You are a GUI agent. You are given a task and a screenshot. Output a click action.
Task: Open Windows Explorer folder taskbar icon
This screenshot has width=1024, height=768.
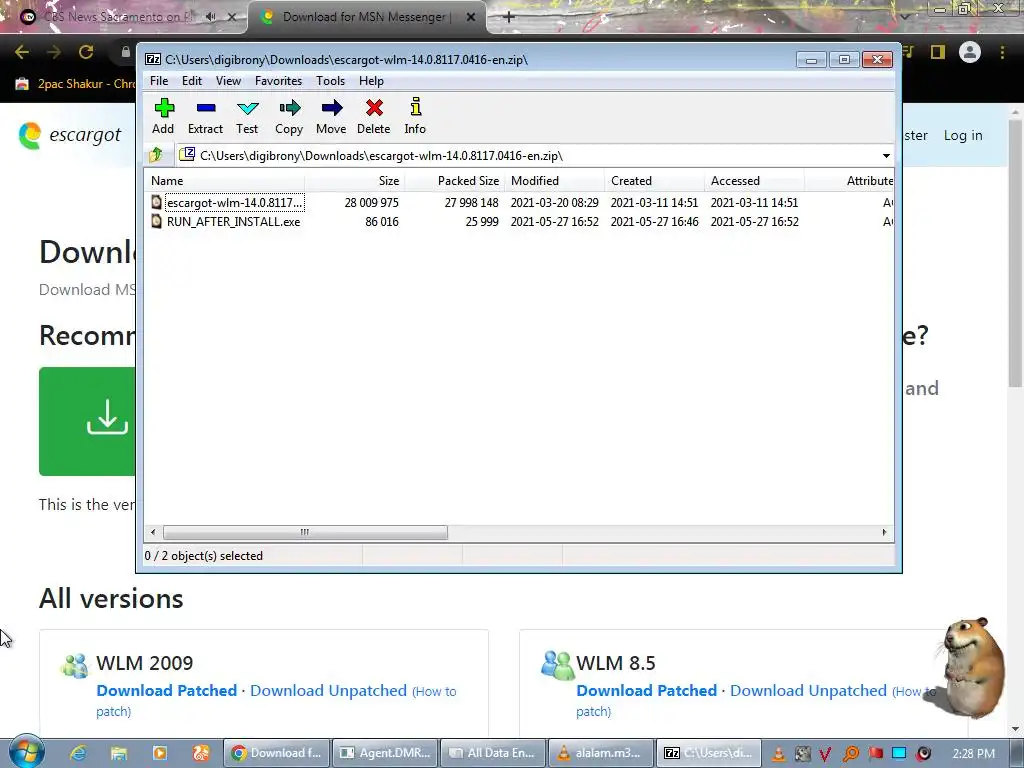coord(119,753)
